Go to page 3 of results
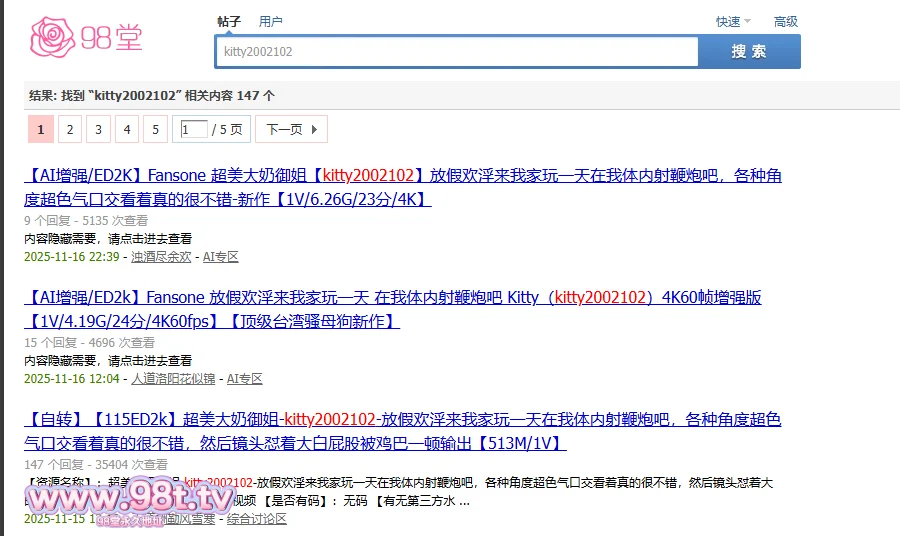 point(98,129)
